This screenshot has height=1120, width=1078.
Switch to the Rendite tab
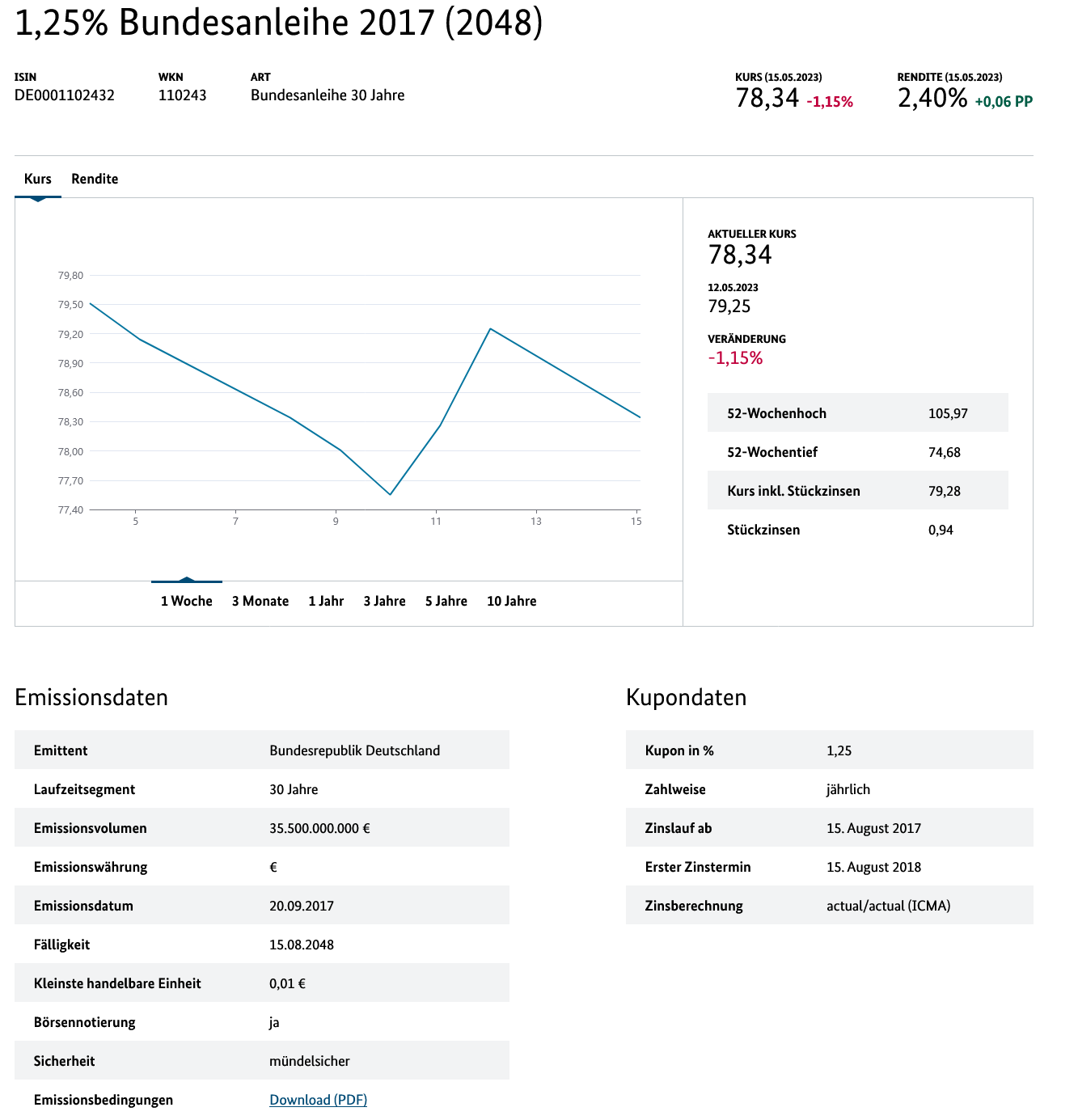tap(95, 179)
